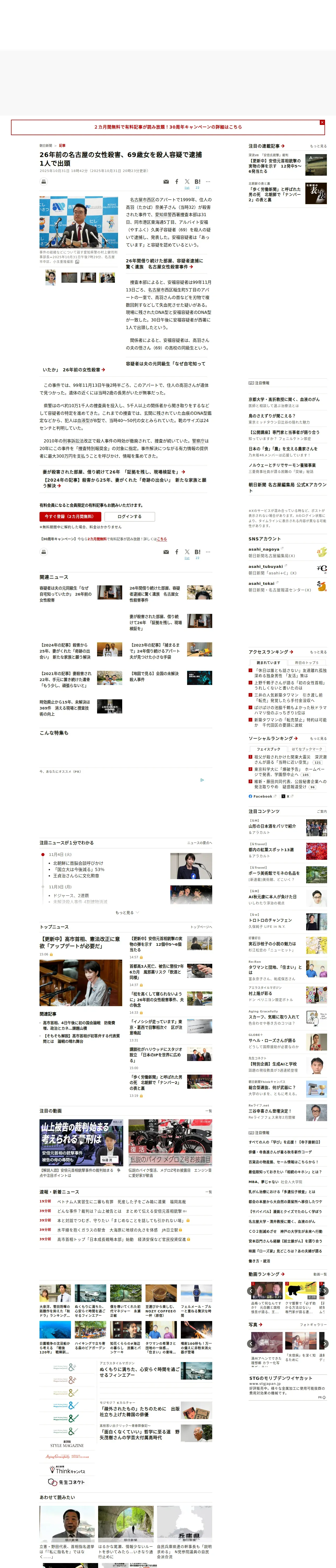This screenshot has width=336, height=1568.
Task: Share by mail from bottom toolbar
Action: pos(166,552)
